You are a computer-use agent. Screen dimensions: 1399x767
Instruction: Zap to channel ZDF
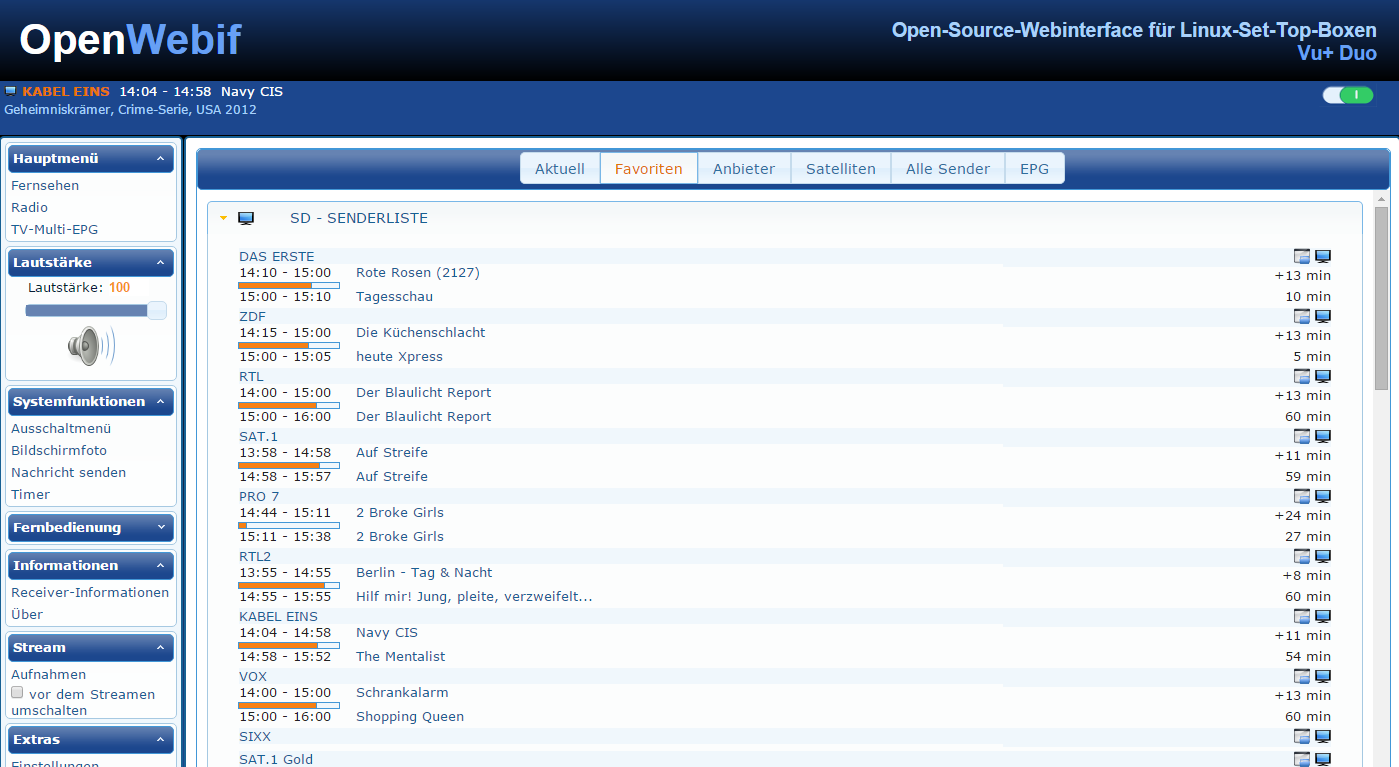click(x=252, y=316)
